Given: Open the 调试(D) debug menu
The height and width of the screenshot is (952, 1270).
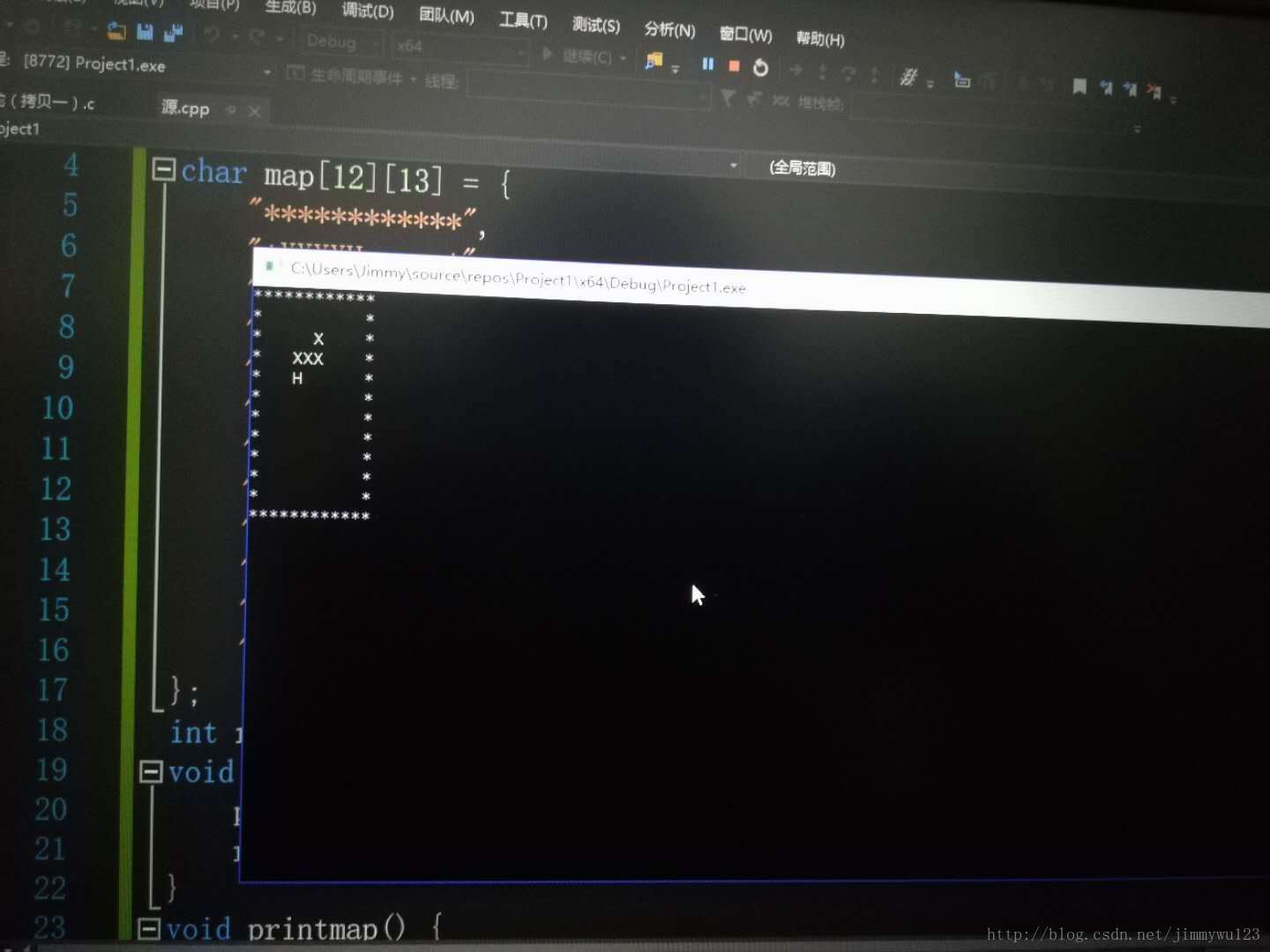Looking at the screenshot, I should (368, 11).
